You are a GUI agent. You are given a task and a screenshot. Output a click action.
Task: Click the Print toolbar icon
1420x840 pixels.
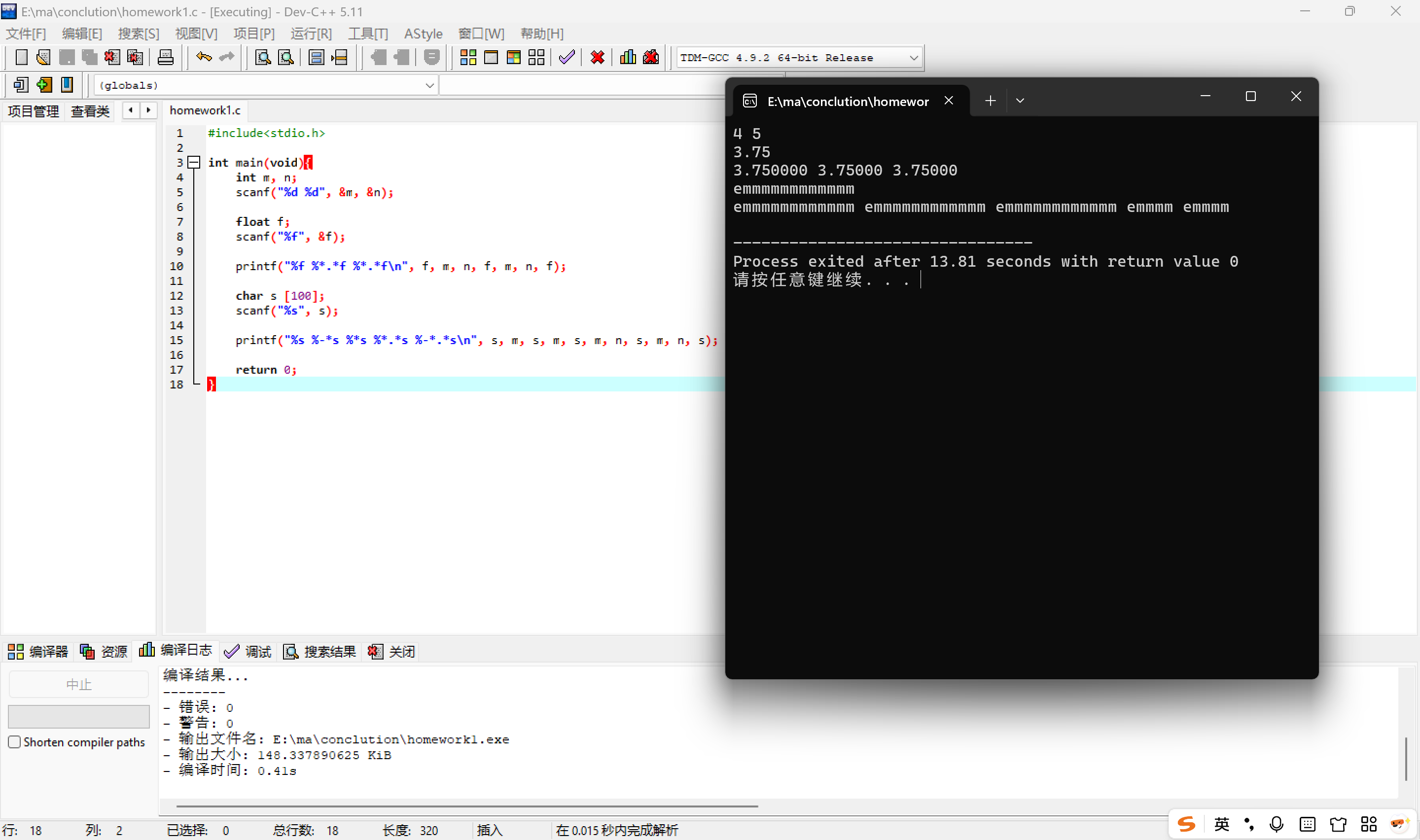165,57
